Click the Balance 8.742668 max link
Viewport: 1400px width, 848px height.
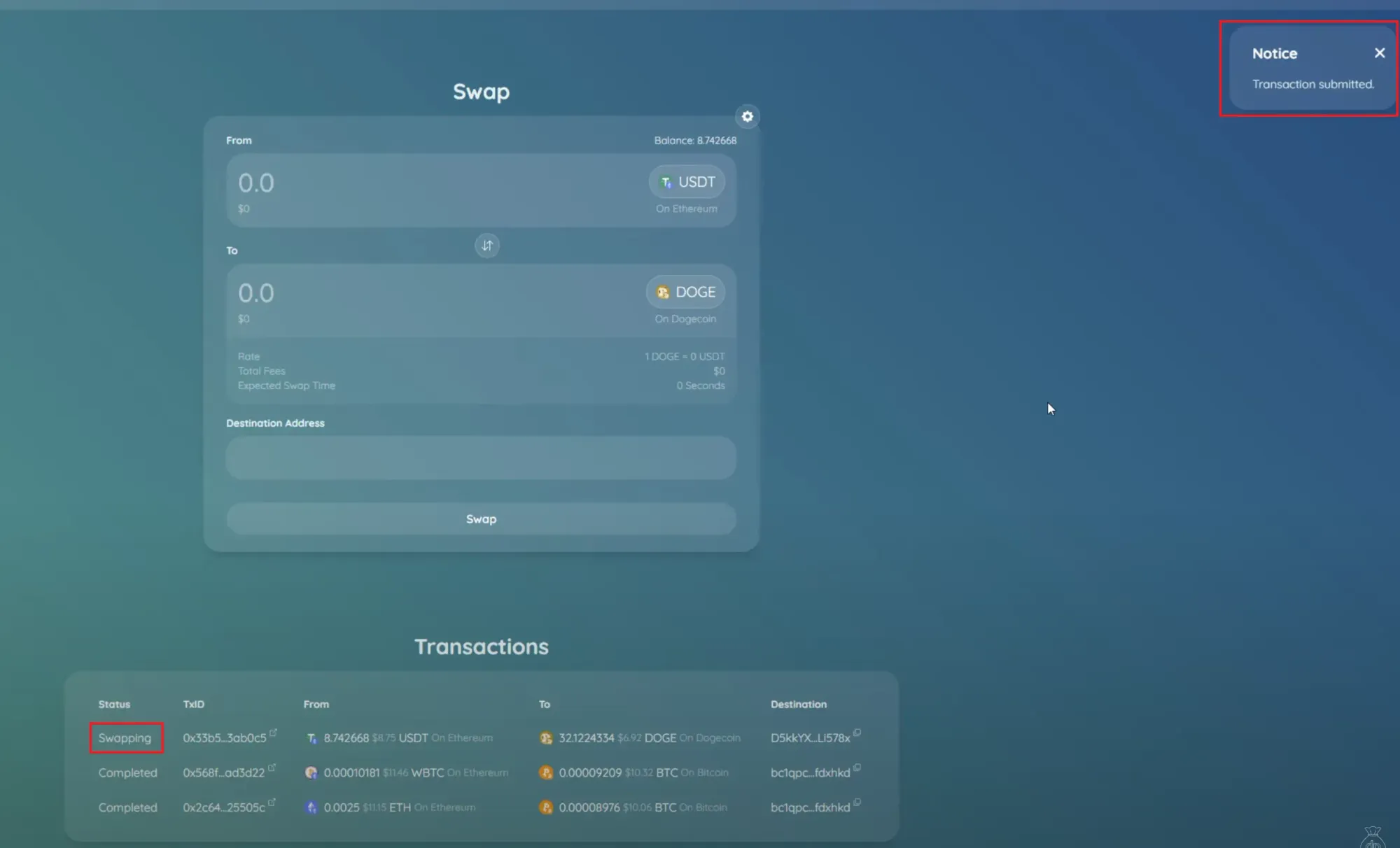(x=694, y=141)
